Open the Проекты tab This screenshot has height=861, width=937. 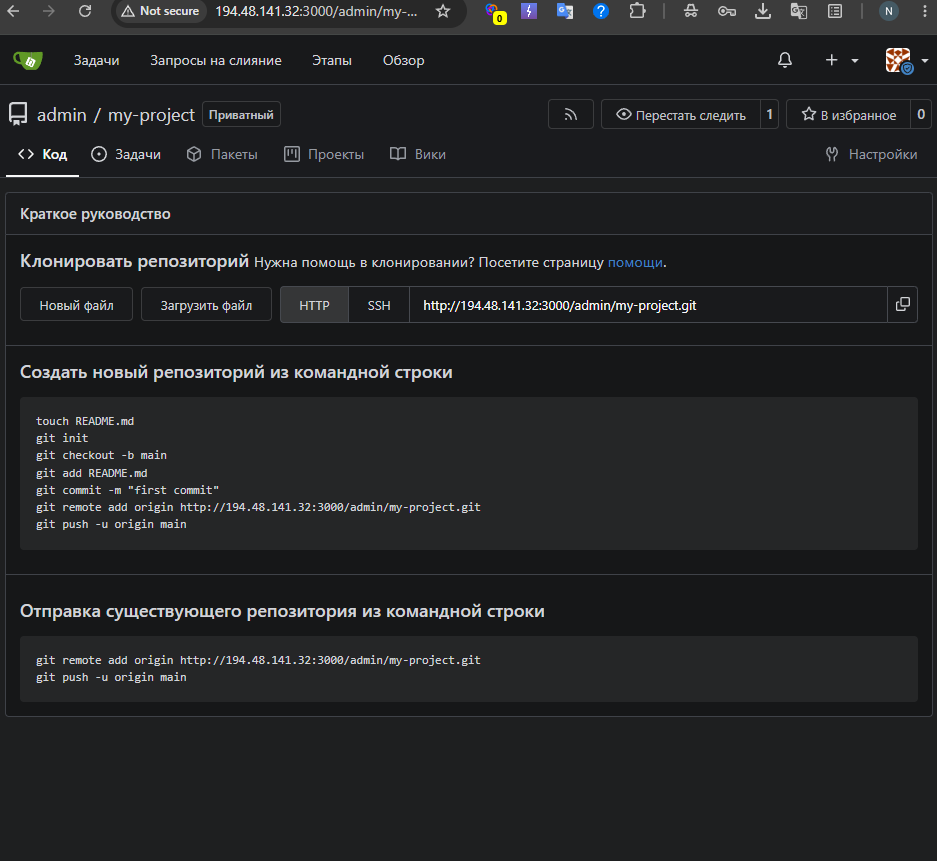[324, 154]
